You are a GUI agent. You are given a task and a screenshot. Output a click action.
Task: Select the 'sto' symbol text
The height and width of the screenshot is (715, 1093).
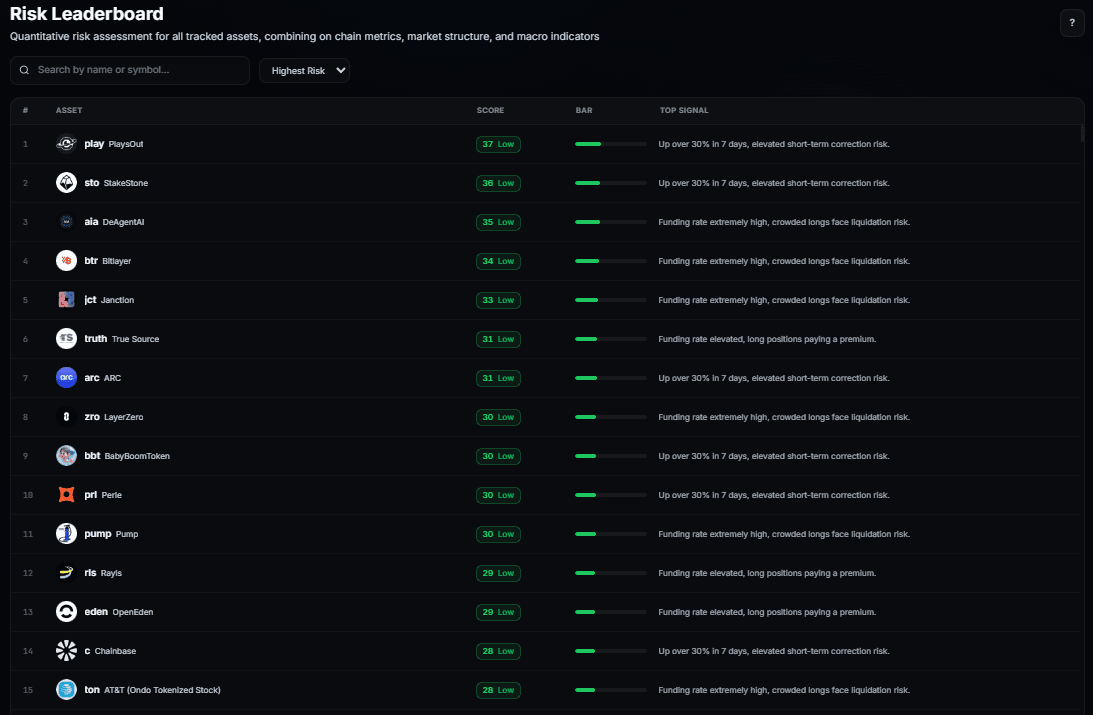pyautogui.click(x=92, y=183)
